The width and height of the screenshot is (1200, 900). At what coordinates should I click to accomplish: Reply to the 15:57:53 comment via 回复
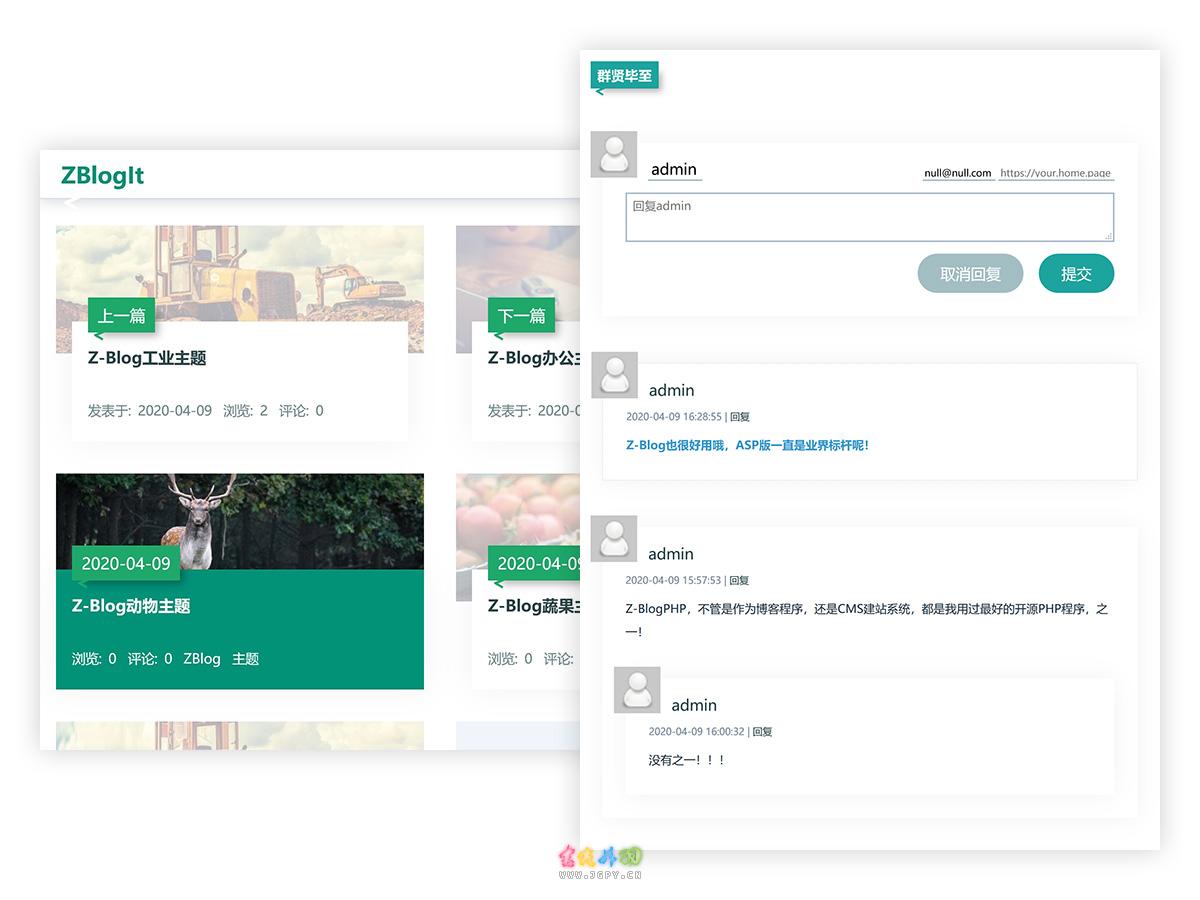(739, 580)
